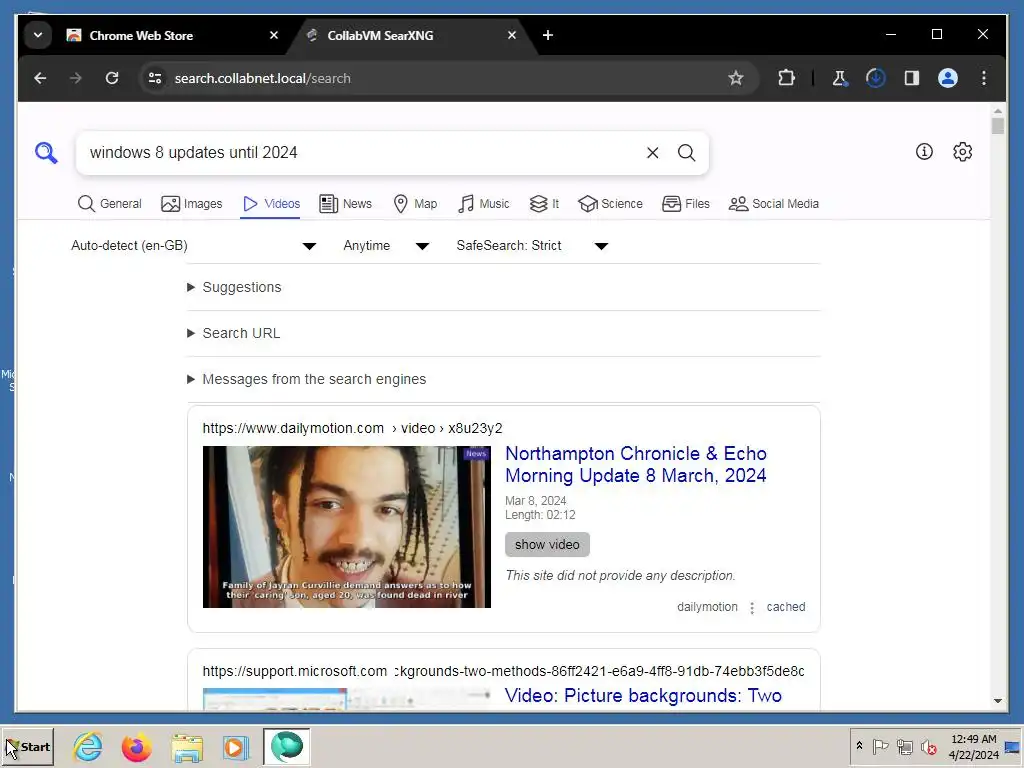Click the browser forward arrow
Image resolution: width=1024 pixels, height=768 pixels.
tap(76, 78)
